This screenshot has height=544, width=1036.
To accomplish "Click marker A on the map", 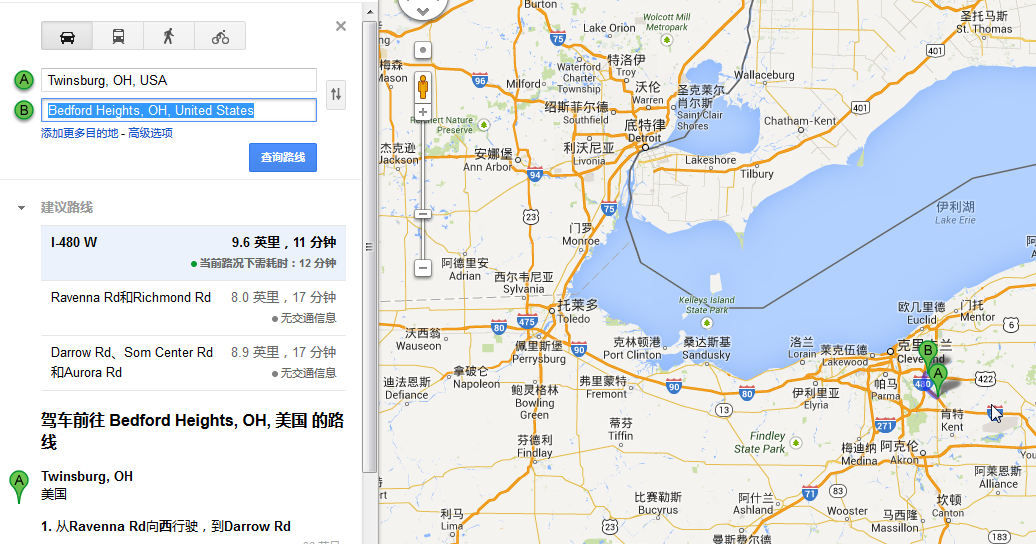I will pos(938,378).
